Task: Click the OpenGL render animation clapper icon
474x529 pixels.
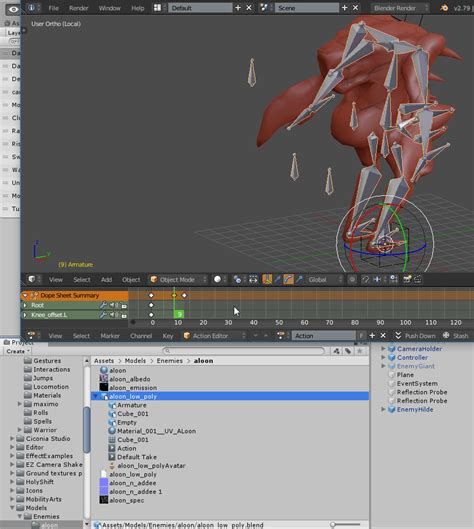Action: click(418, 279)
